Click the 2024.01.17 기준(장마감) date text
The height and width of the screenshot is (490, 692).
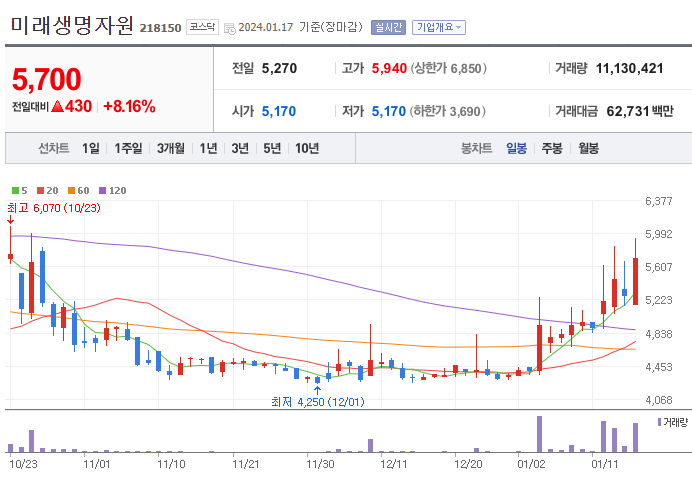pyautogui.click(x=301, y=27)
